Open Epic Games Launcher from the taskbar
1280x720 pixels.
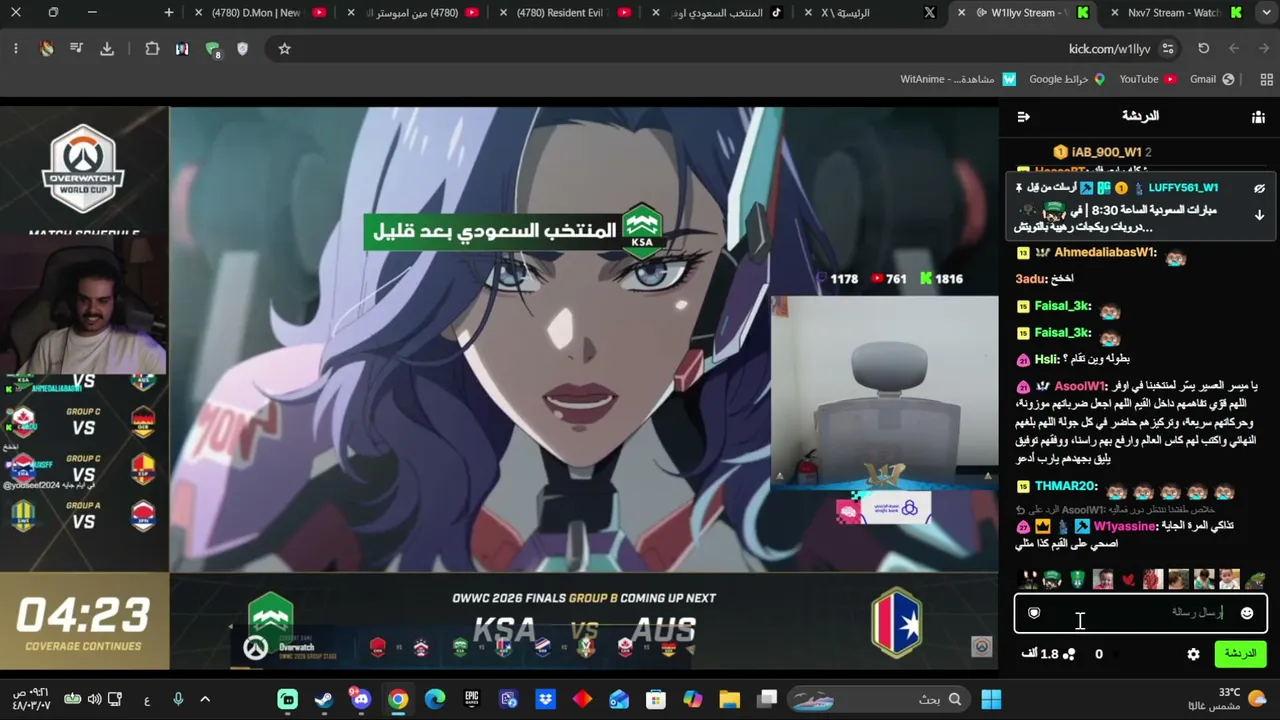pyautogui.click(x=472, y=699)
